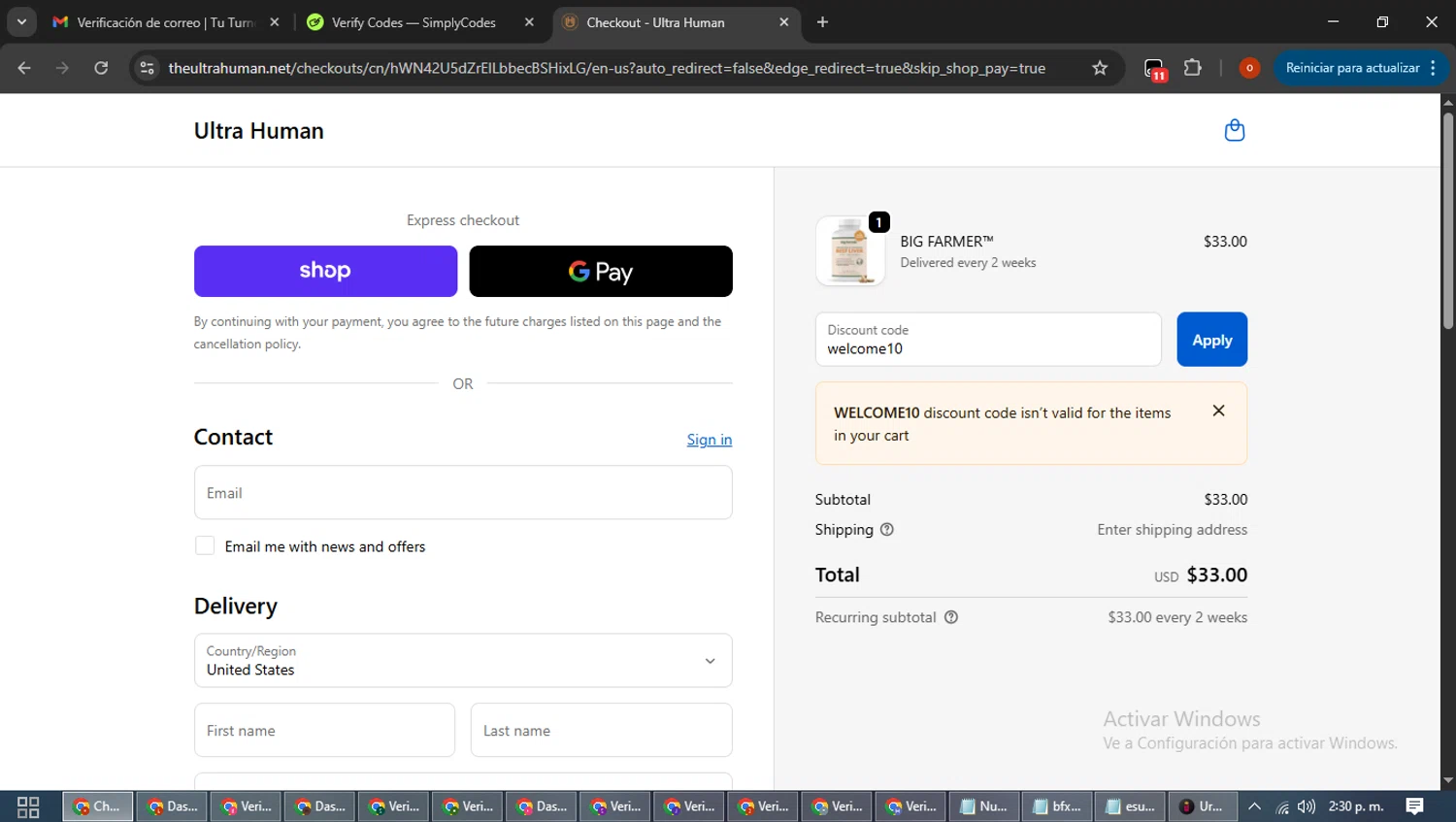The image size is (1456, 822).
Task: Open the shopping cart bag icon
Action: pyautogui.click(x=1234, y=130)
